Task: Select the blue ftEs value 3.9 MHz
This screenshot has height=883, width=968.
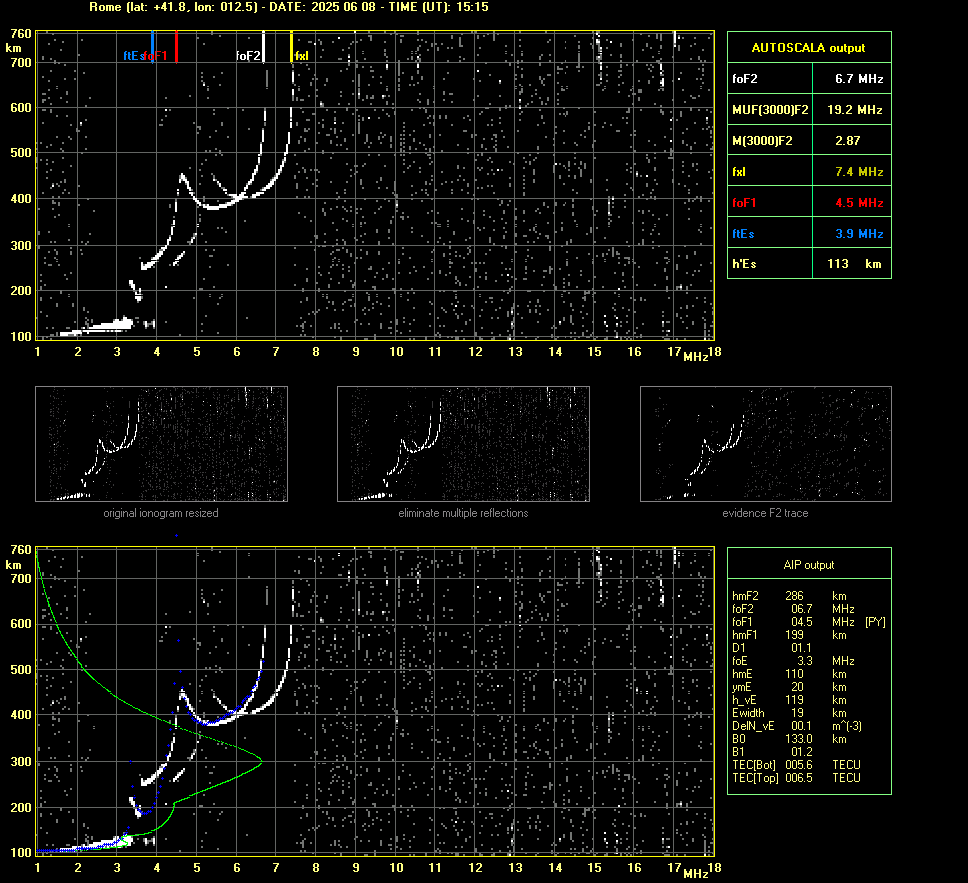Action: 859,233
